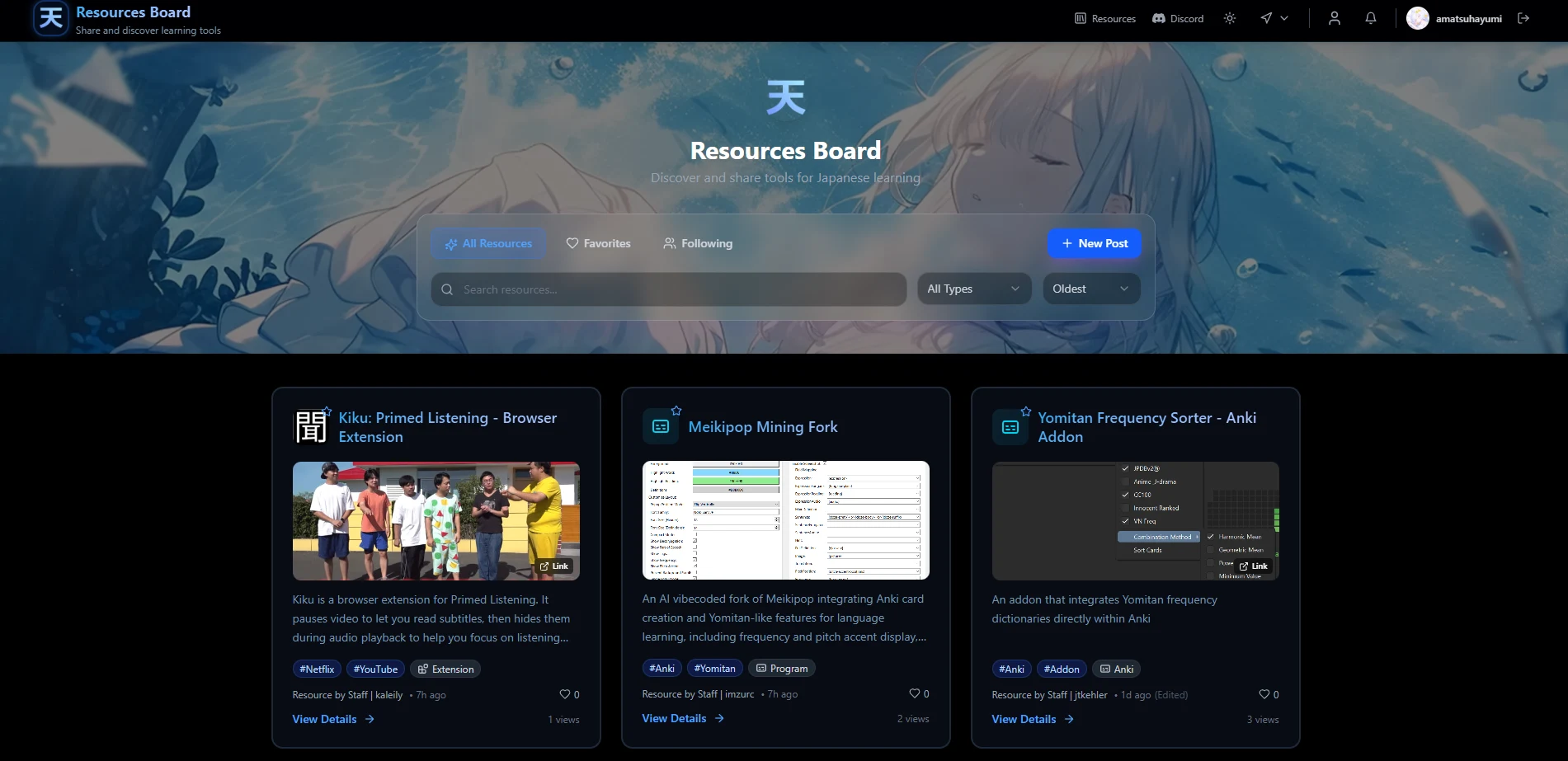Toggle the light/dark theme sun icon
This screenshot has width=1568, height=761.
pyautogui.click(x=1230, y=18)
